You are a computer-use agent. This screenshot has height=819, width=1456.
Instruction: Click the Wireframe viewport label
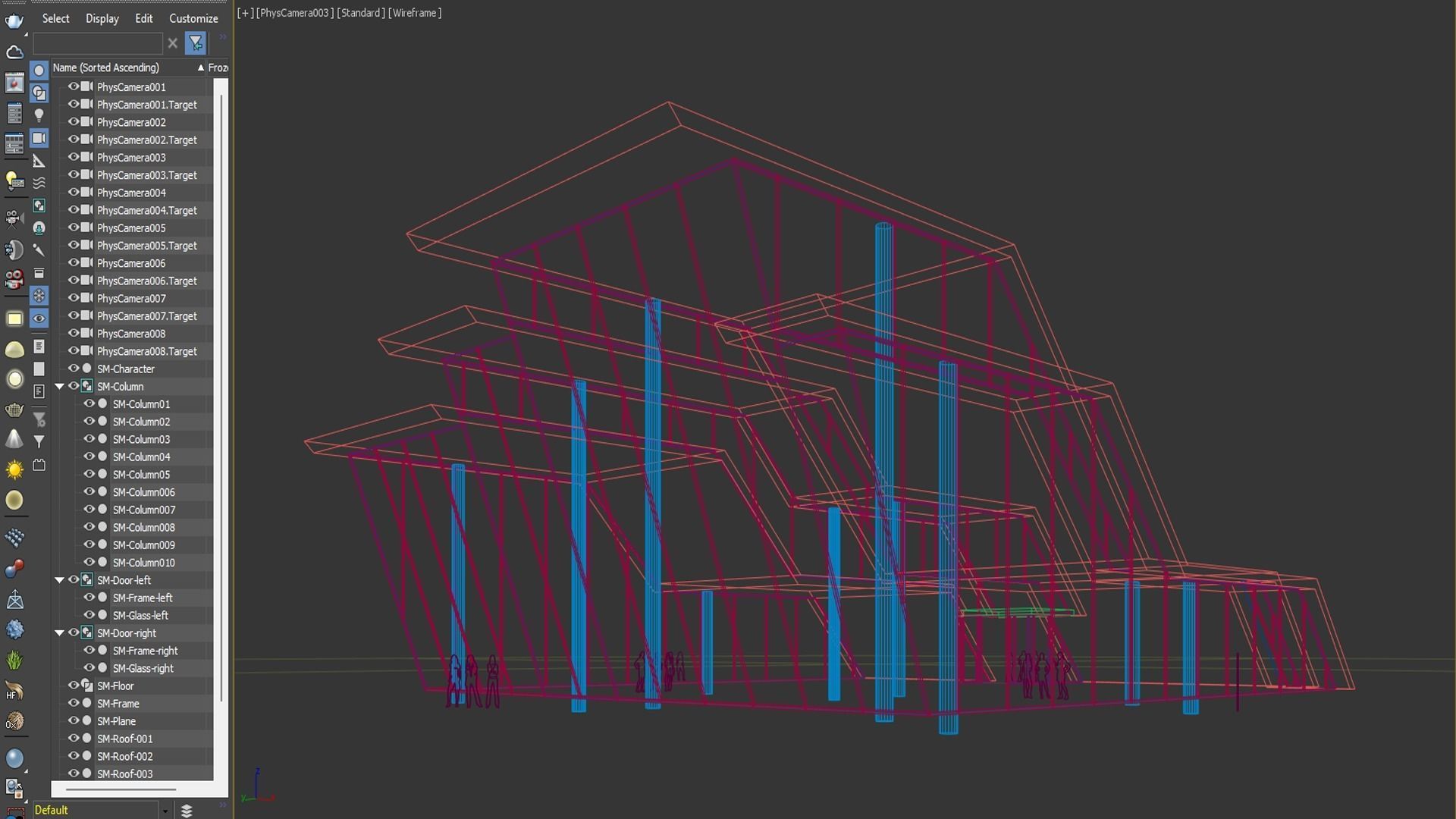click(x=414, y=13)
